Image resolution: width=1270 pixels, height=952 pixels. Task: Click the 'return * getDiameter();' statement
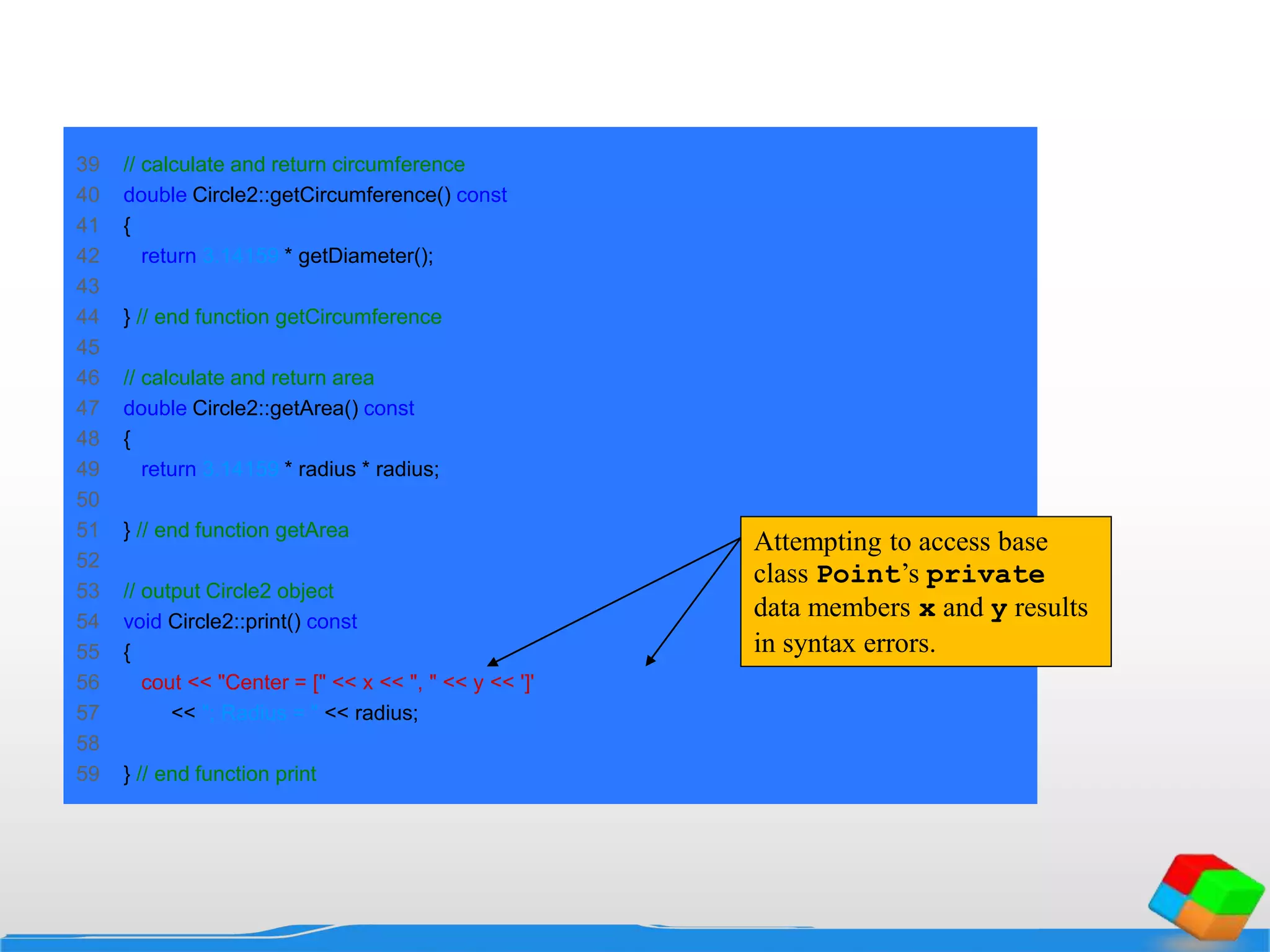pyautogui.click(x=287, y=256)
